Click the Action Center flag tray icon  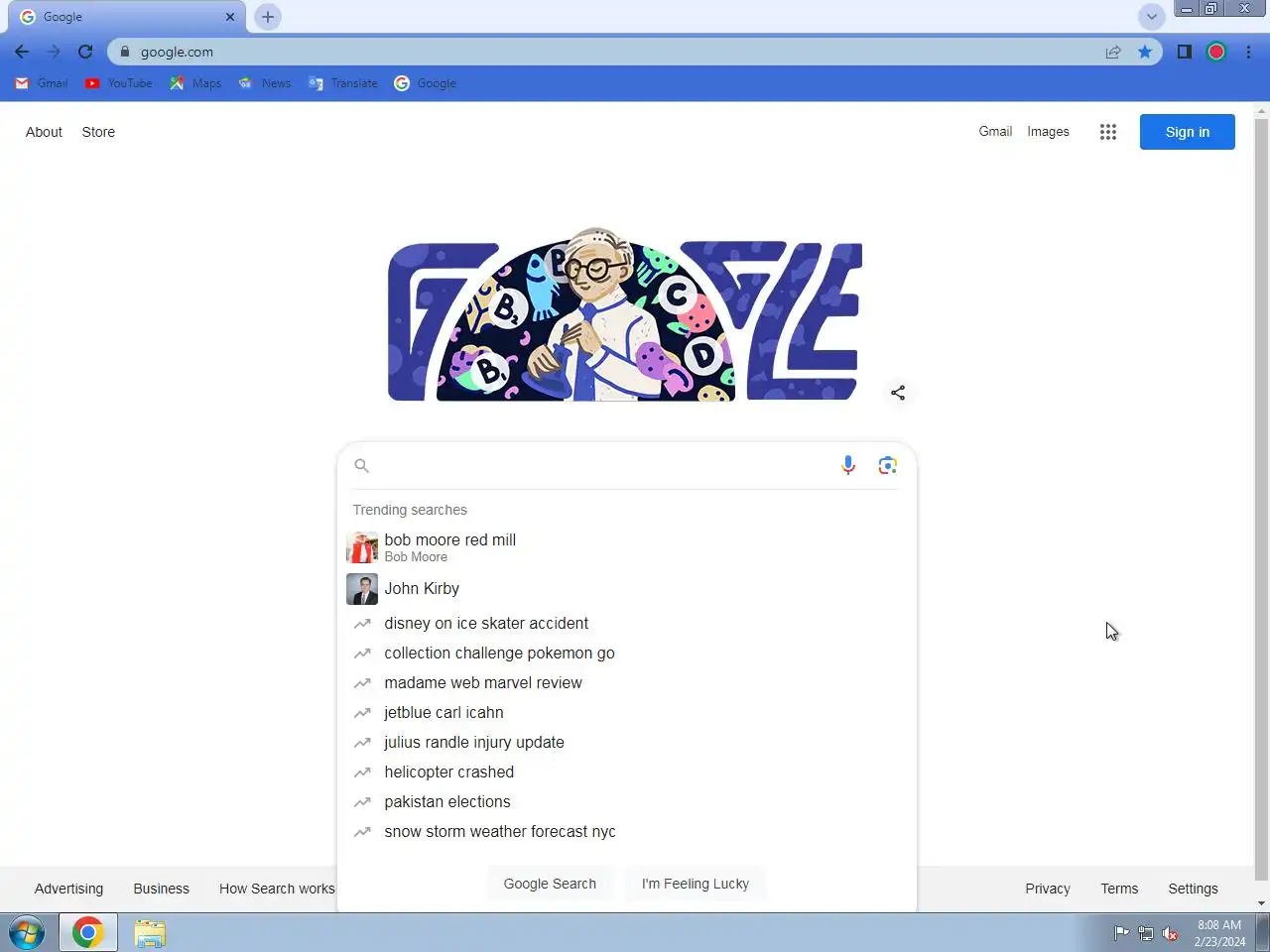click(1121, 933)
